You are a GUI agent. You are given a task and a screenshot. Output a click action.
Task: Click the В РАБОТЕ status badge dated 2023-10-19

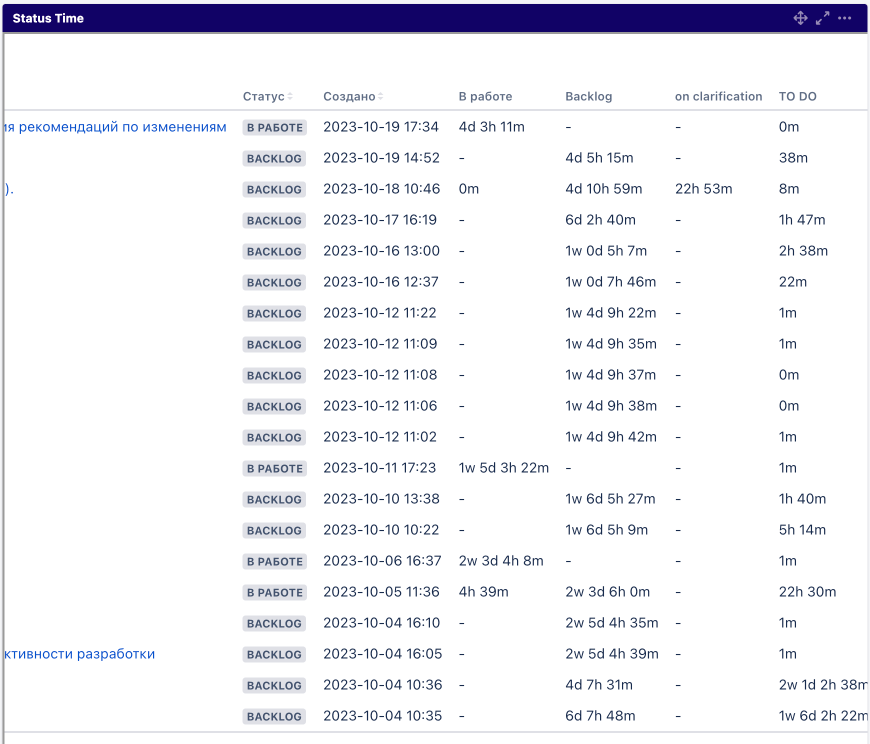point(274,128)
